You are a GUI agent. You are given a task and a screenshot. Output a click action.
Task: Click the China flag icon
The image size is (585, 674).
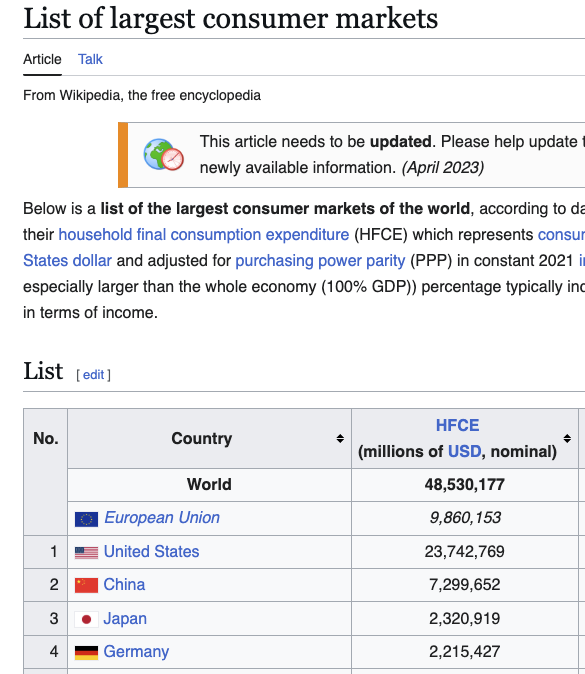[86, 585]
